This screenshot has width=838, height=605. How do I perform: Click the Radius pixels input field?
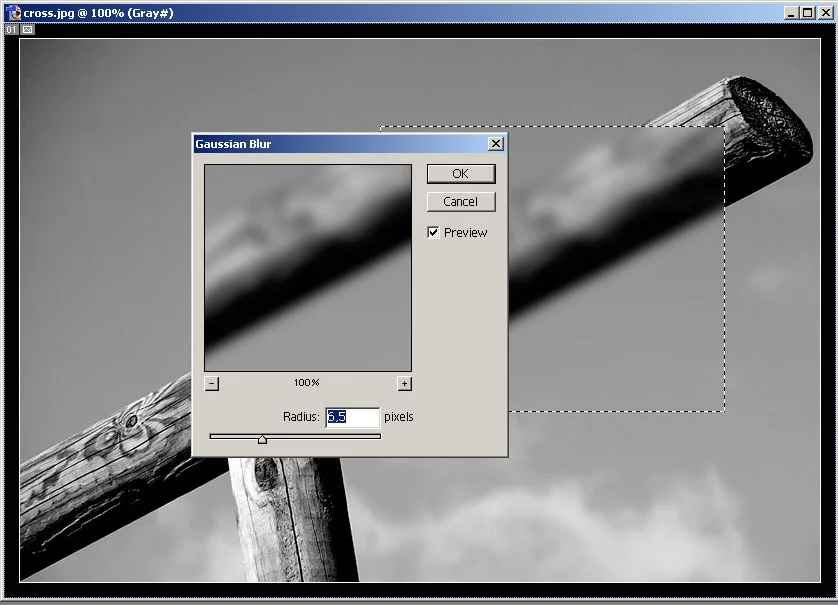point(352,417)
